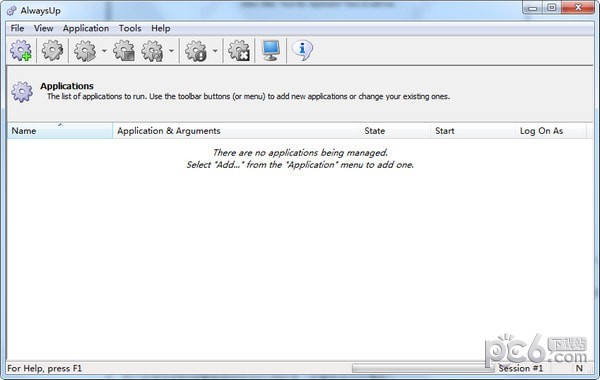Image resolution: width=600 pixels, height=380 pixels.
Task: Click the blue info speech bubble icon
Action: click(x=302, y=51)
